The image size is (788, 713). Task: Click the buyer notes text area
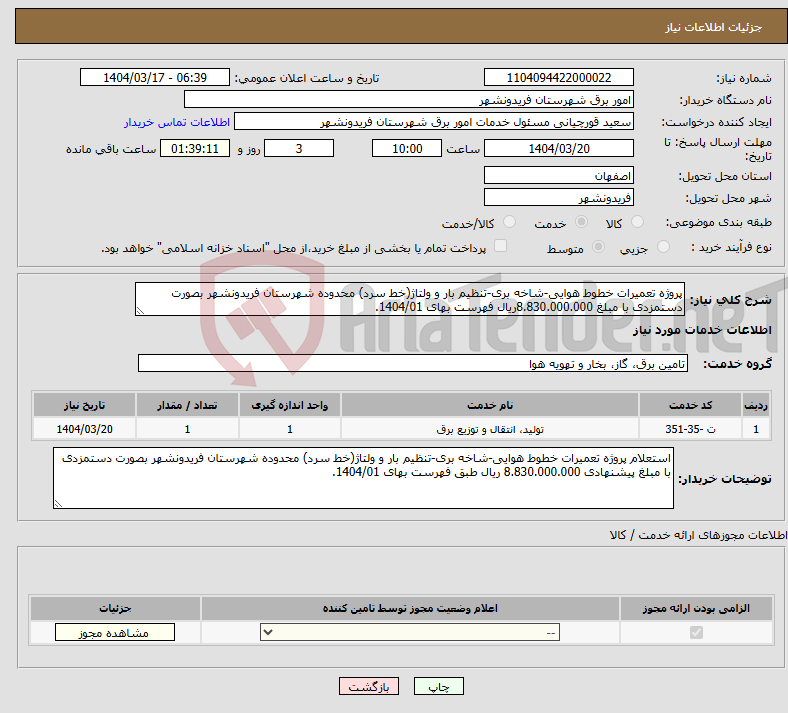363,478
